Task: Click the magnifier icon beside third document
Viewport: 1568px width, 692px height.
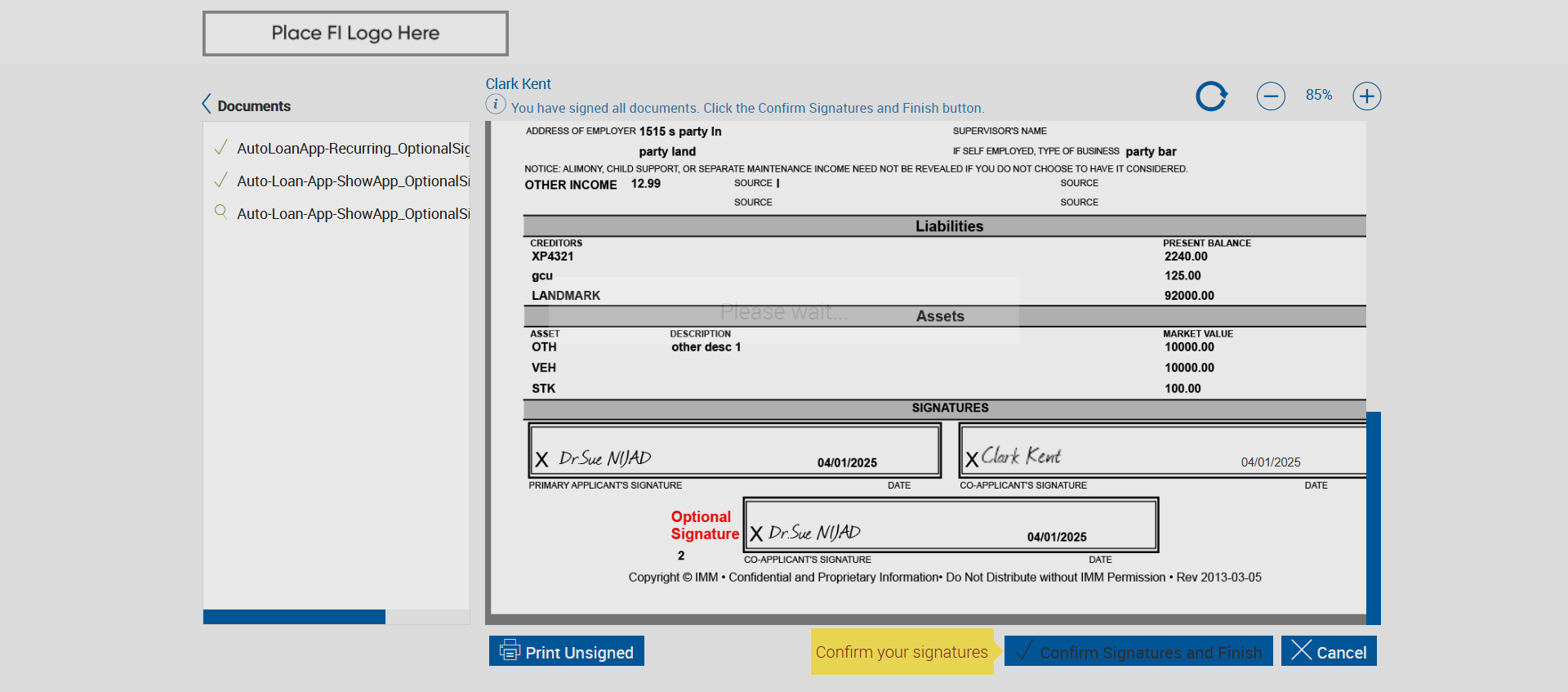Action: (220, 212)
